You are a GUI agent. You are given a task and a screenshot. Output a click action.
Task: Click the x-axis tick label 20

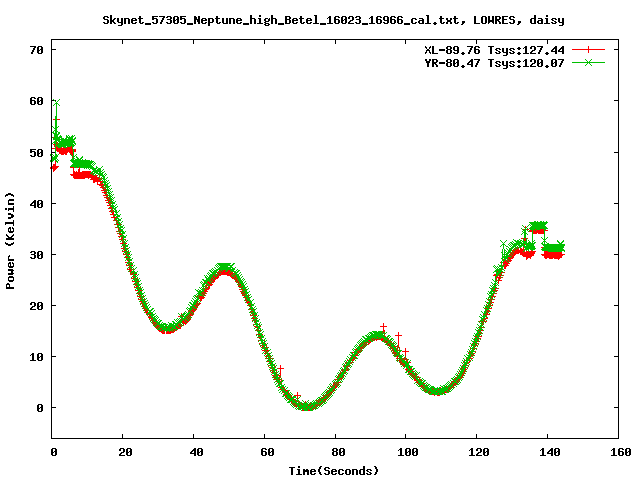click(125, 452)
